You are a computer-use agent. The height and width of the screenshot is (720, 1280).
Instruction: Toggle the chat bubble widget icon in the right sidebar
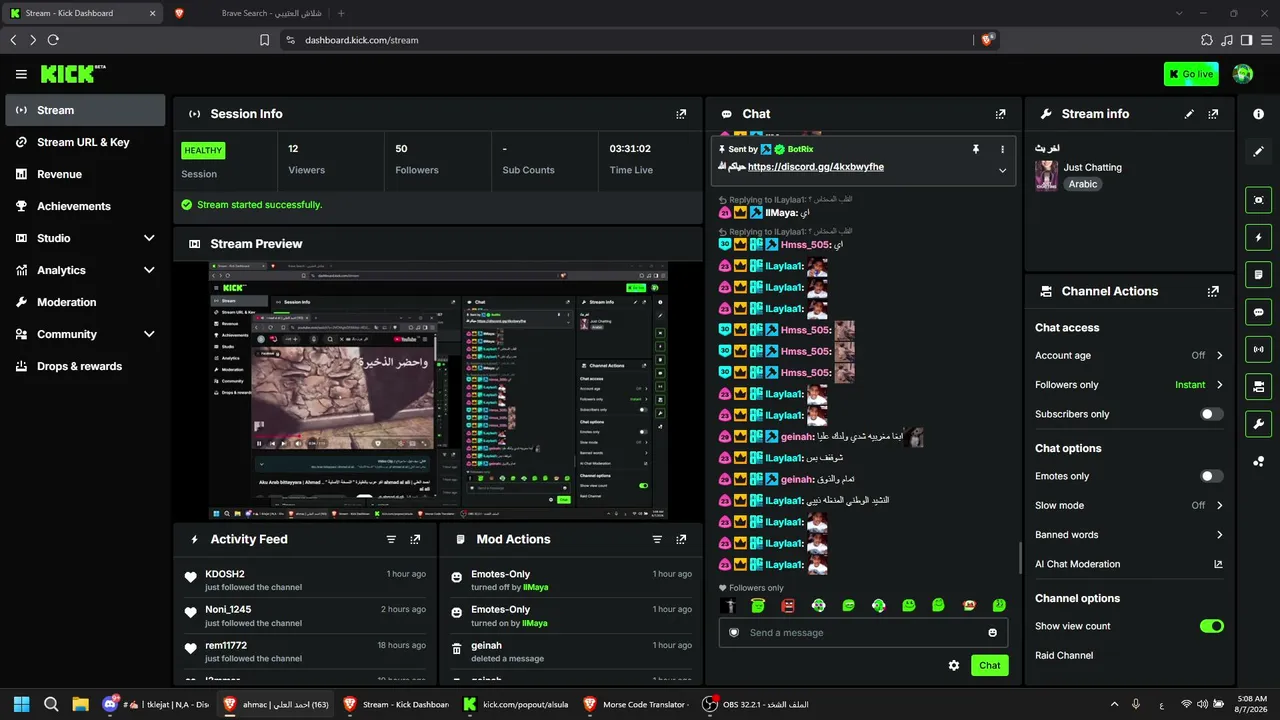1258,312
